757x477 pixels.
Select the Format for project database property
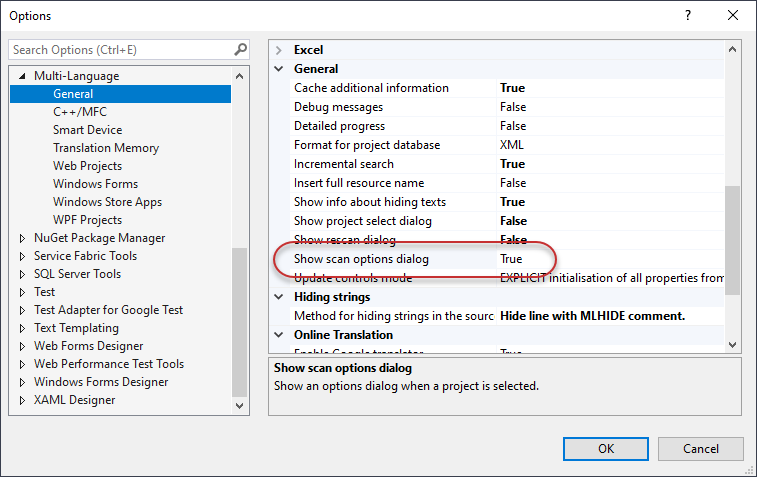[366, 145]
